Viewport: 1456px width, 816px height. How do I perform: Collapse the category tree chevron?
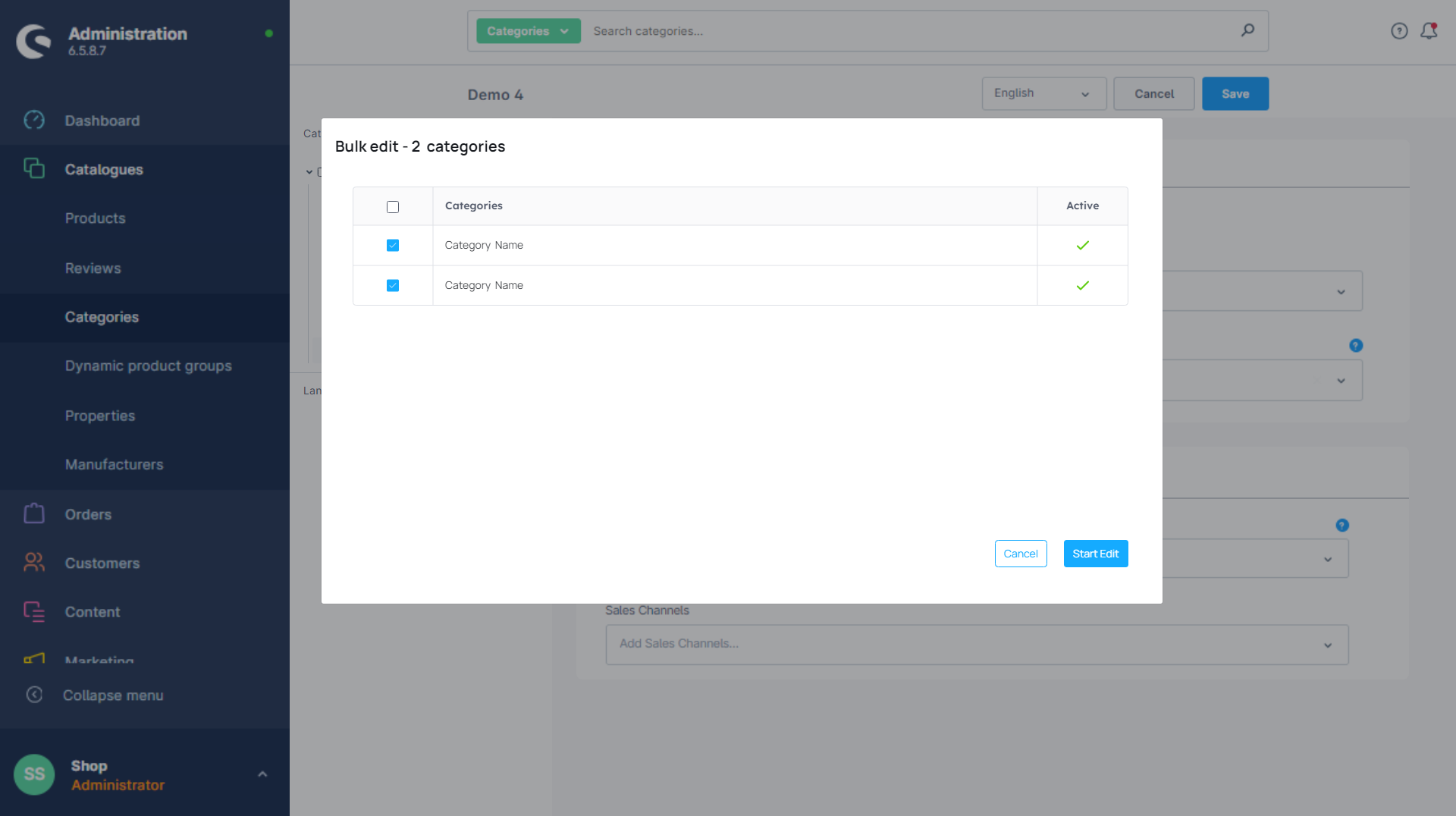point(309,172)
